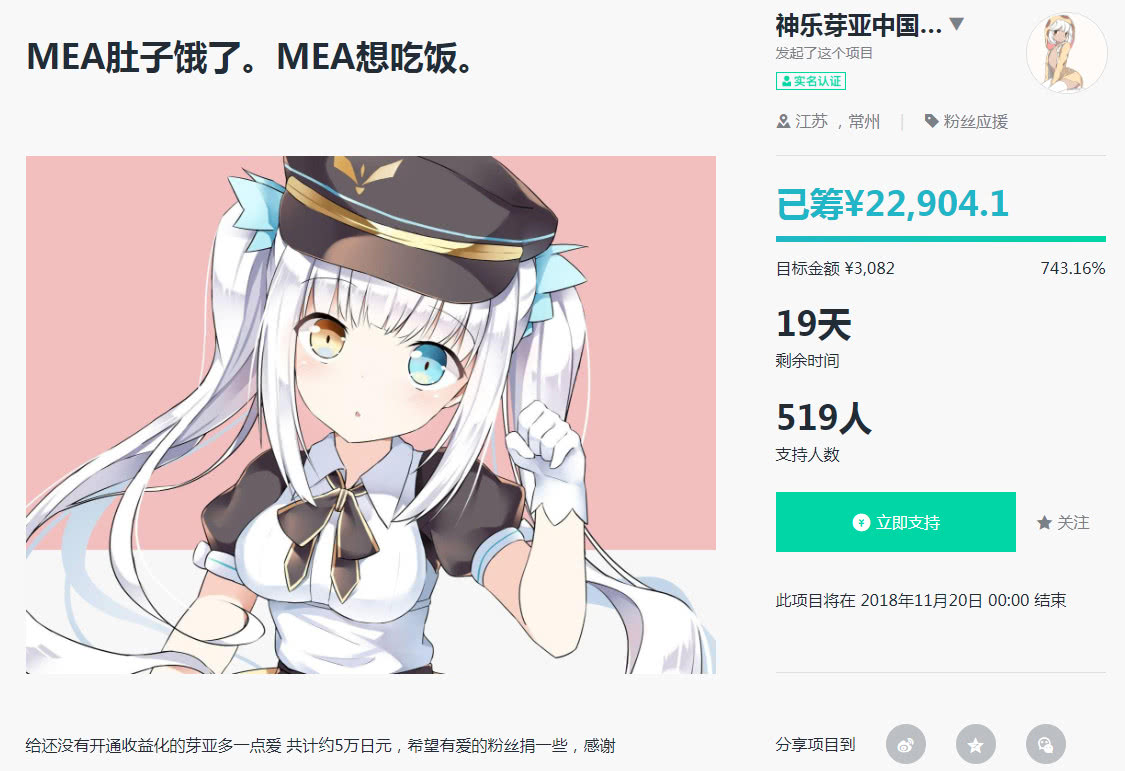The width and height of the screenshot is (1125, 771).
Task: Click the 实名认证 verification badge
Action: 811,81
